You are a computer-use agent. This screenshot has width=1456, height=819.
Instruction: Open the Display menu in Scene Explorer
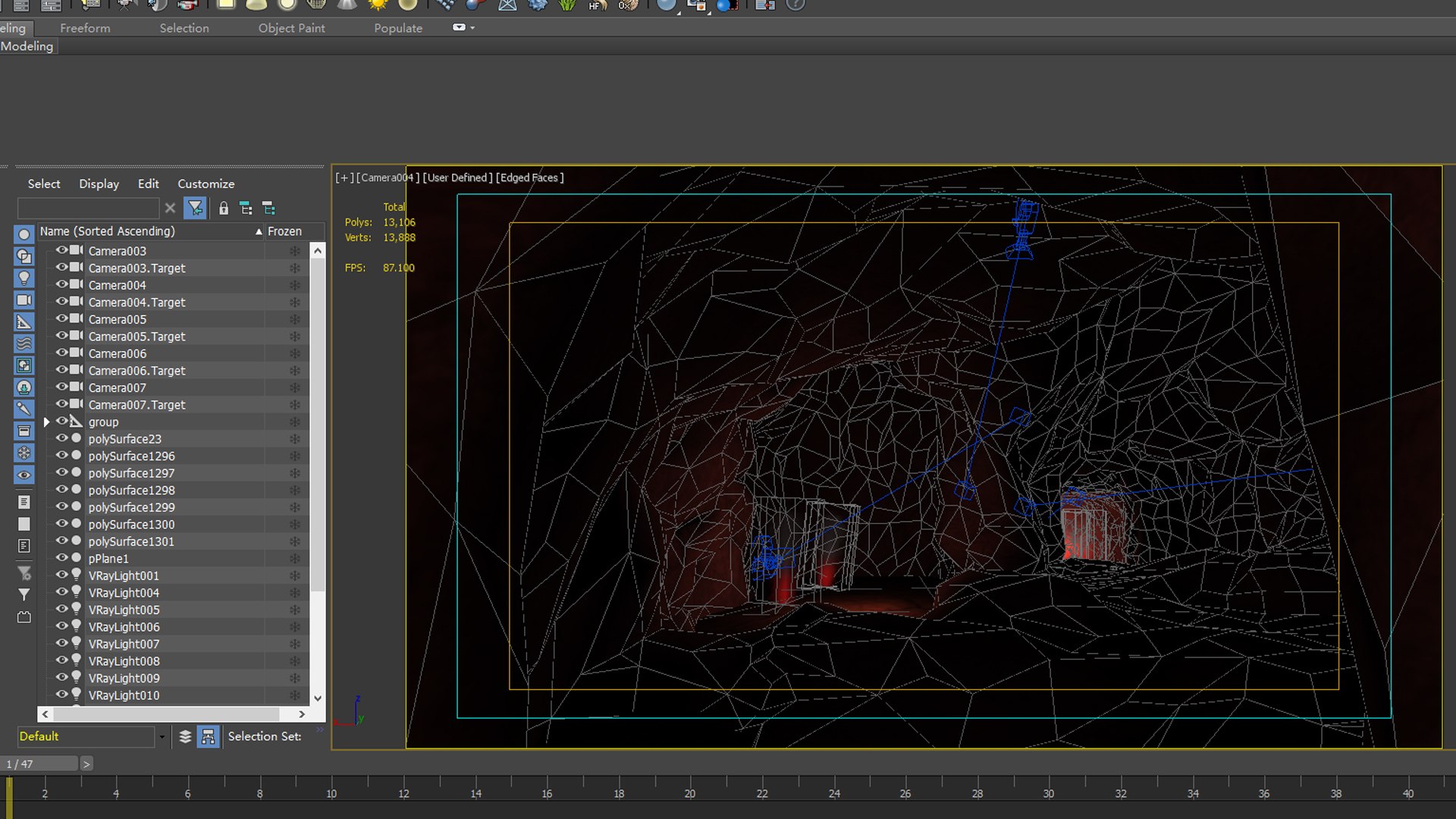point(99,184)
